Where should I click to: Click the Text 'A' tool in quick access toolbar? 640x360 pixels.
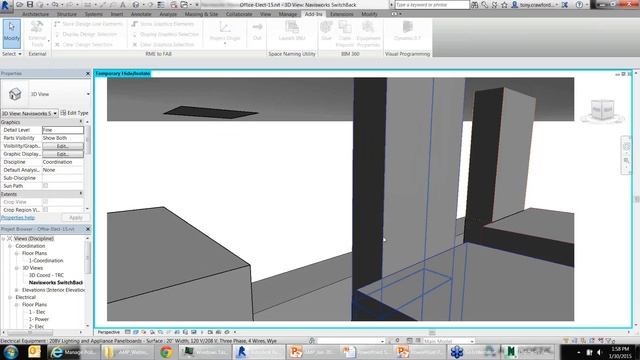pos(122,4)
